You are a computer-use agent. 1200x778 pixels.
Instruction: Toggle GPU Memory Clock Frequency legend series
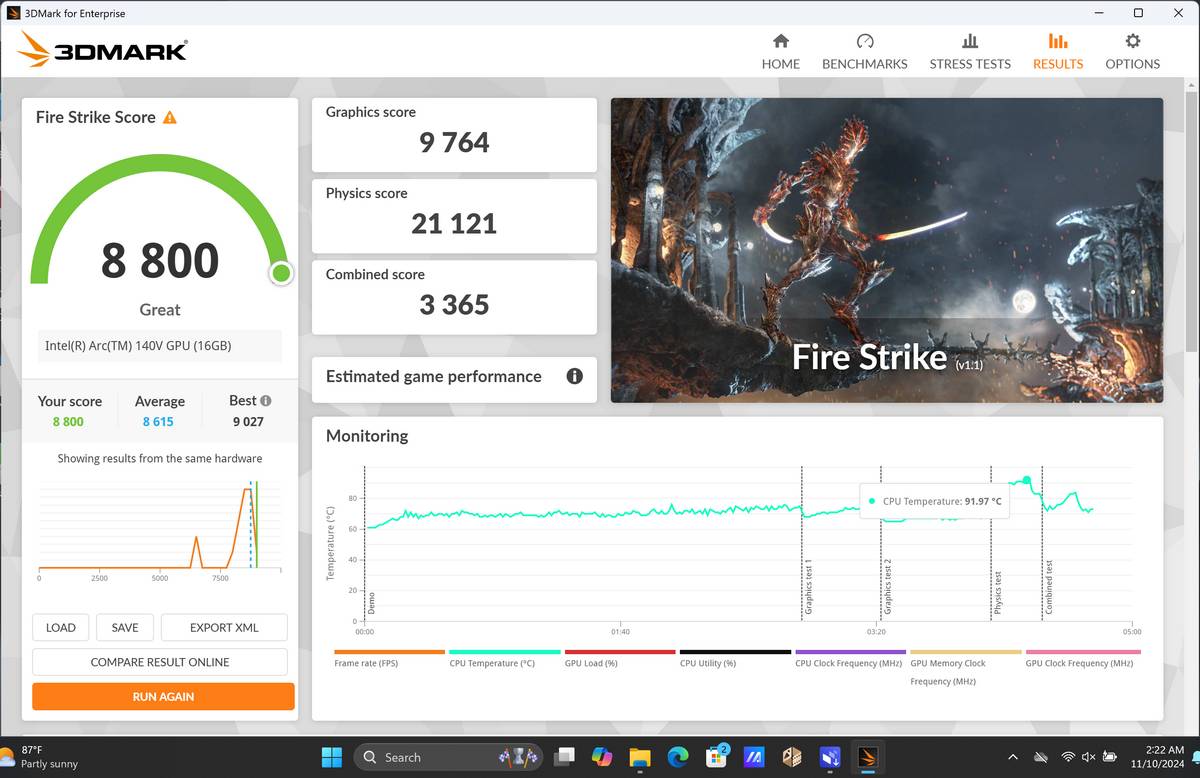click(x=966, y=668)
